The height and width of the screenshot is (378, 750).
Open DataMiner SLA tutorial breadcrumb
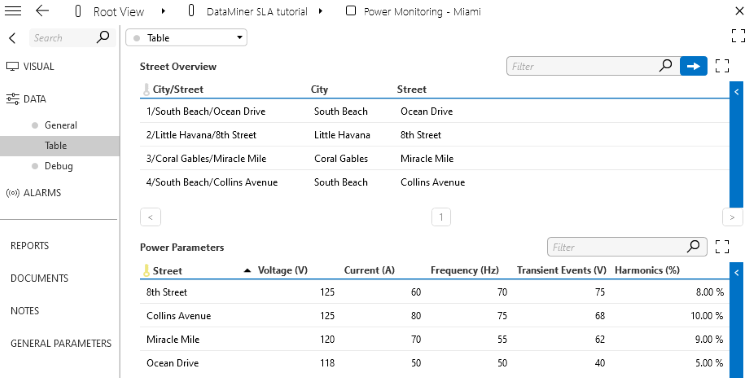coord(257,11)
